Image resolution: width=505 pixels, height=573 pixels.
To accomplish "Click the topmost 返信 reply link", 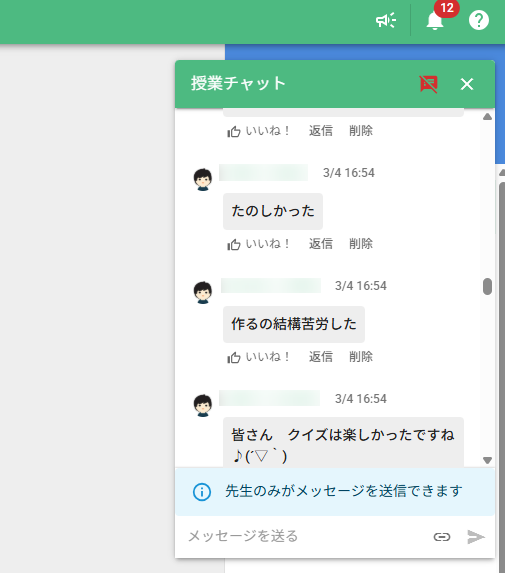I will pyautogui.click(x=321, y=131).
